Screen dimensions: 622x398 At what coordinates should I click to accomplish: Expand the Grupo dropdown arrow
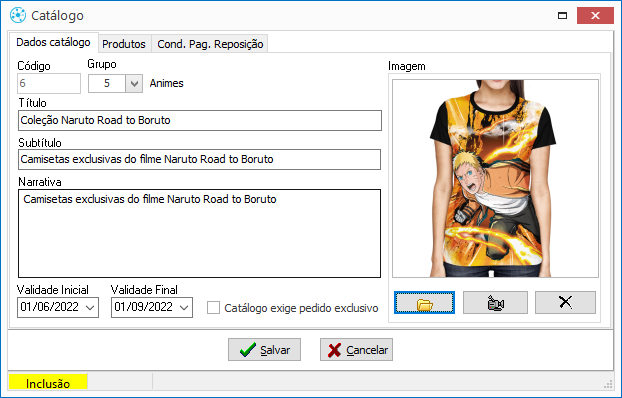134,83
